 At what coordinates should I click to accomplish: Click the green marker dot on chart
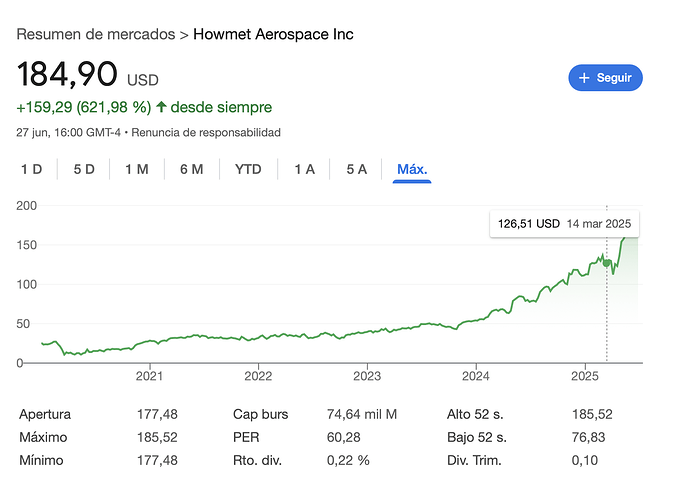click(607, 263)
